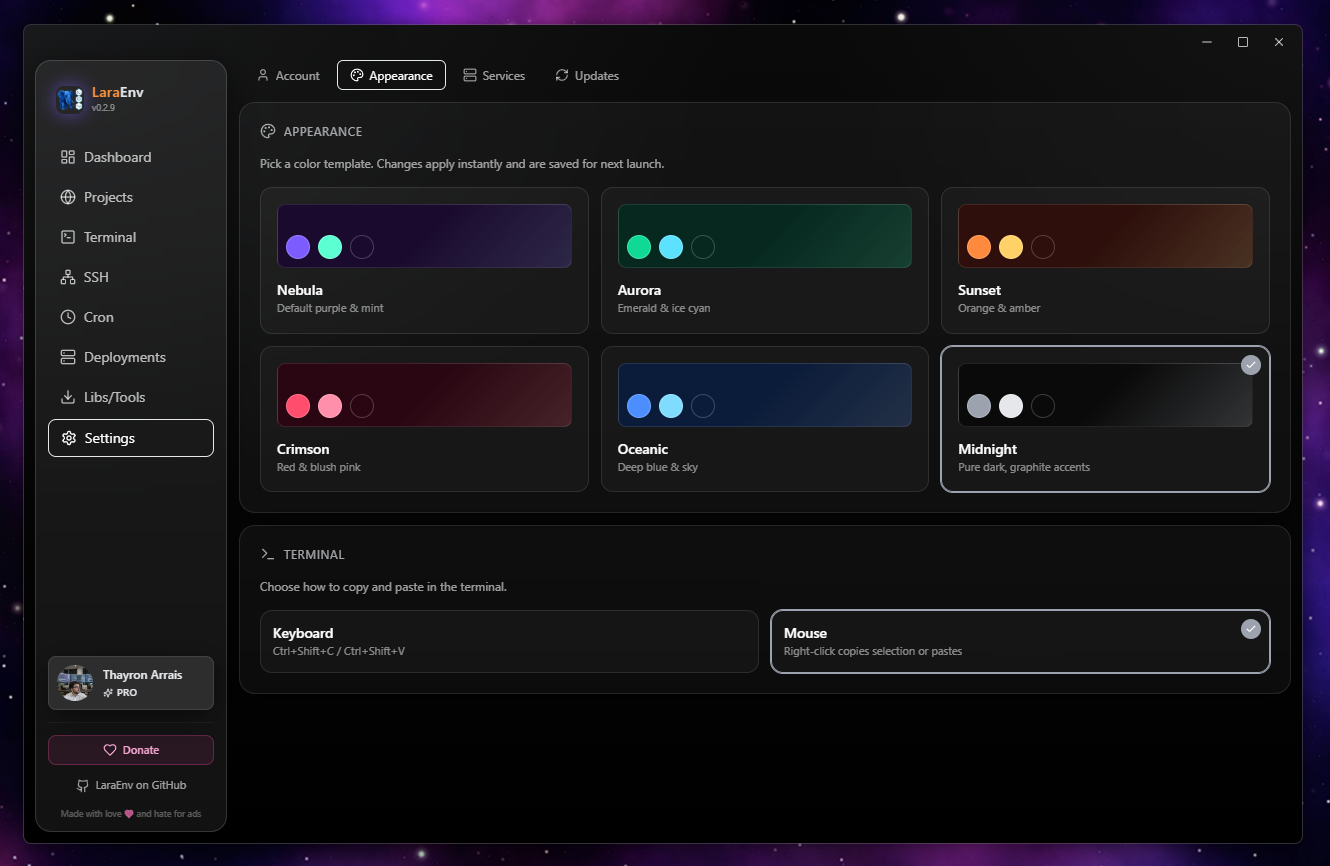Click Nebula mint color swatch
This screenshot has width=1330, height=866.
330,247
